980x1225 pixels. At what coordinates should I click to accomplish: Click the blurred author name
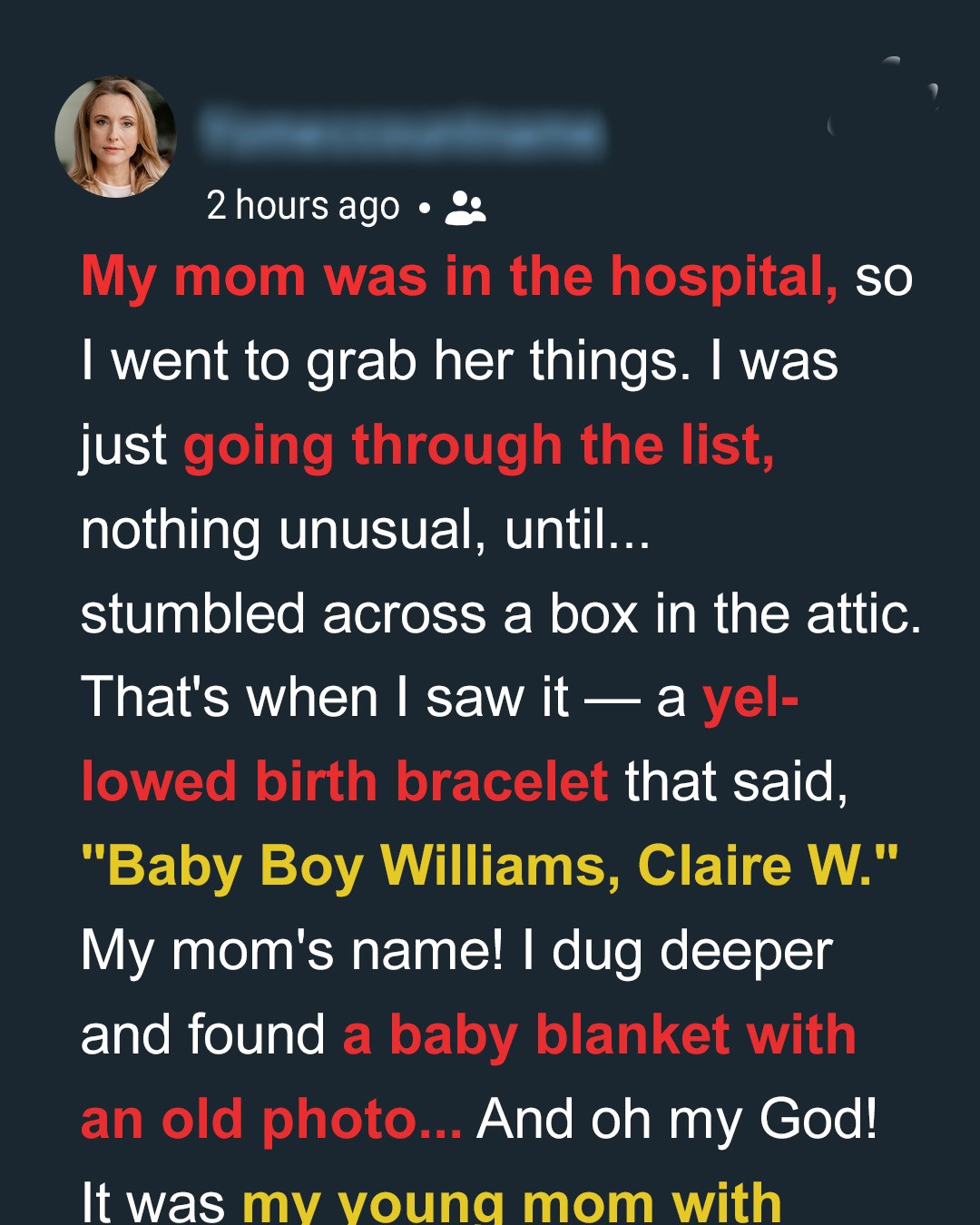(402, 132)
